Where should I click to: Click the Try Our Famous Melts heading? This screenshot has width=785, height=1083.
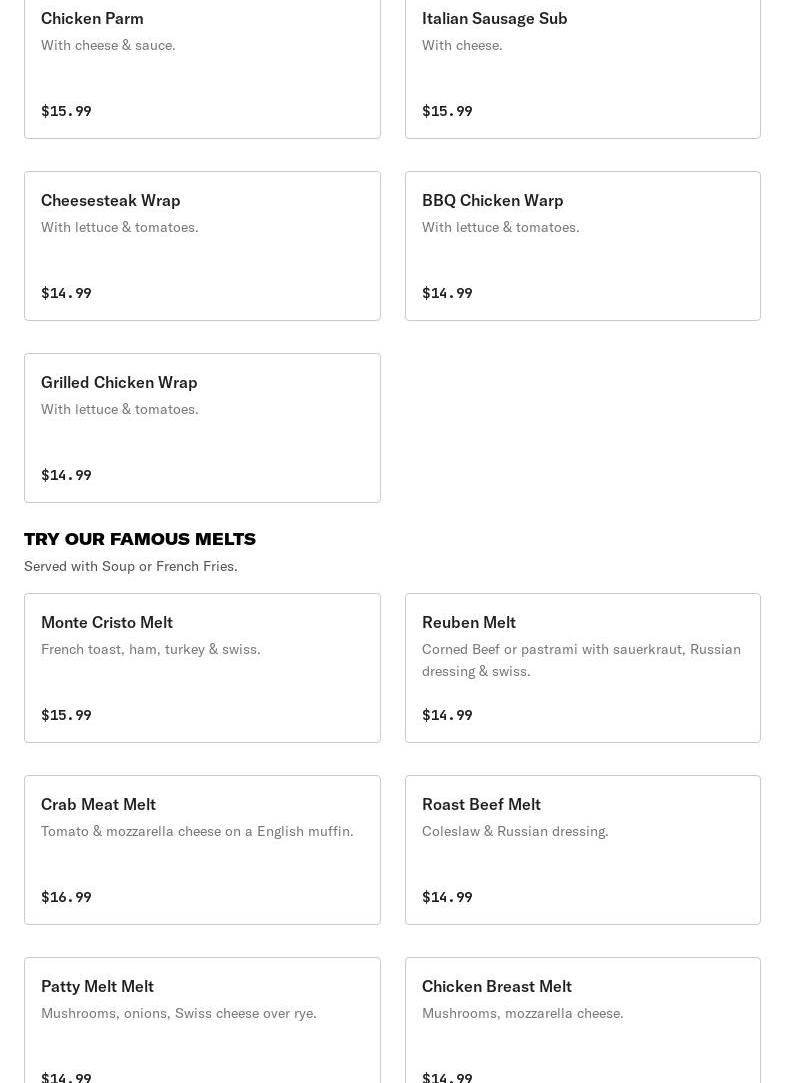point(140,539)
